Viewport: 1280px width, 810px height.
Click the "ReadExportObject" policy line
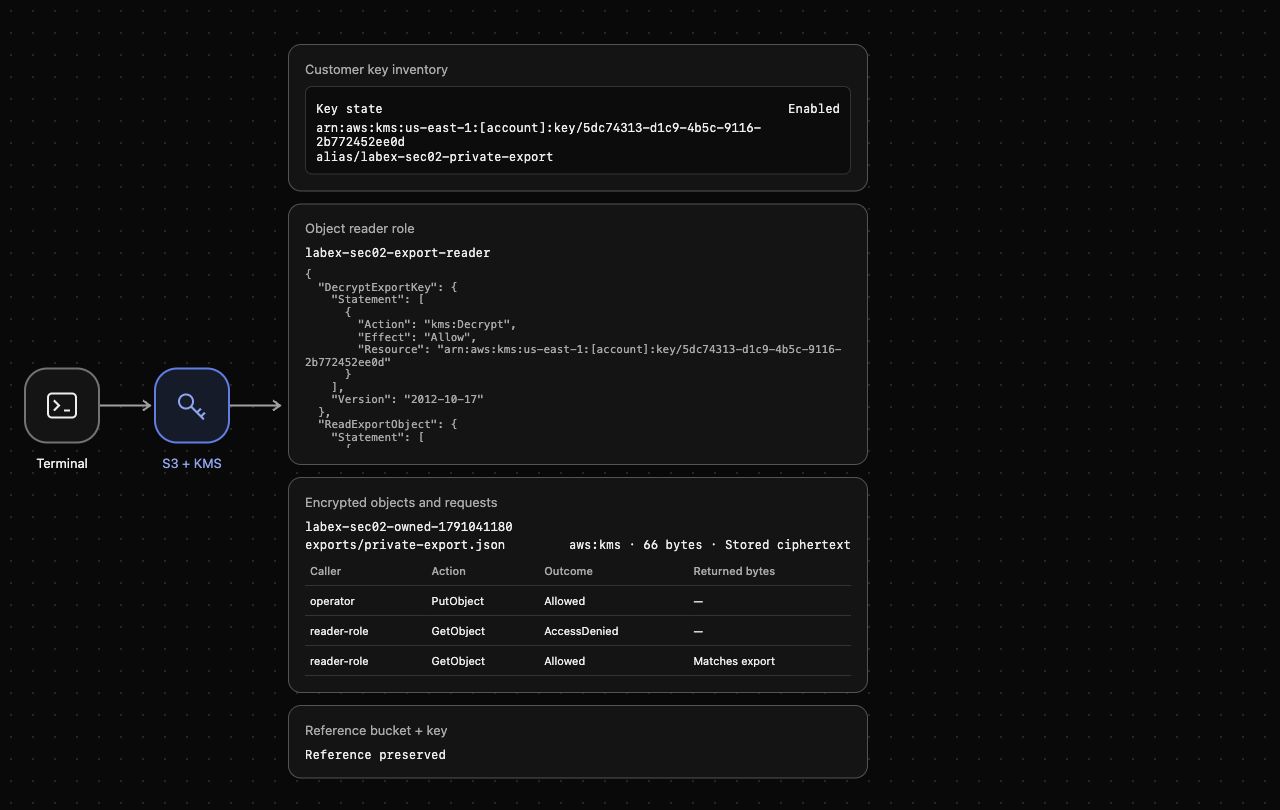[x=387, y=424]
